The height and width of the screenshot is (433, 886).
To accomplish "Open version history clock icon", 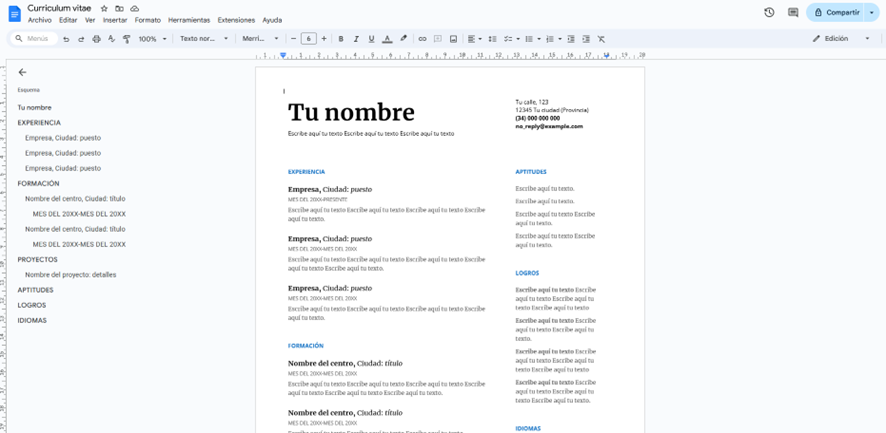I will [x=769, y=13].
